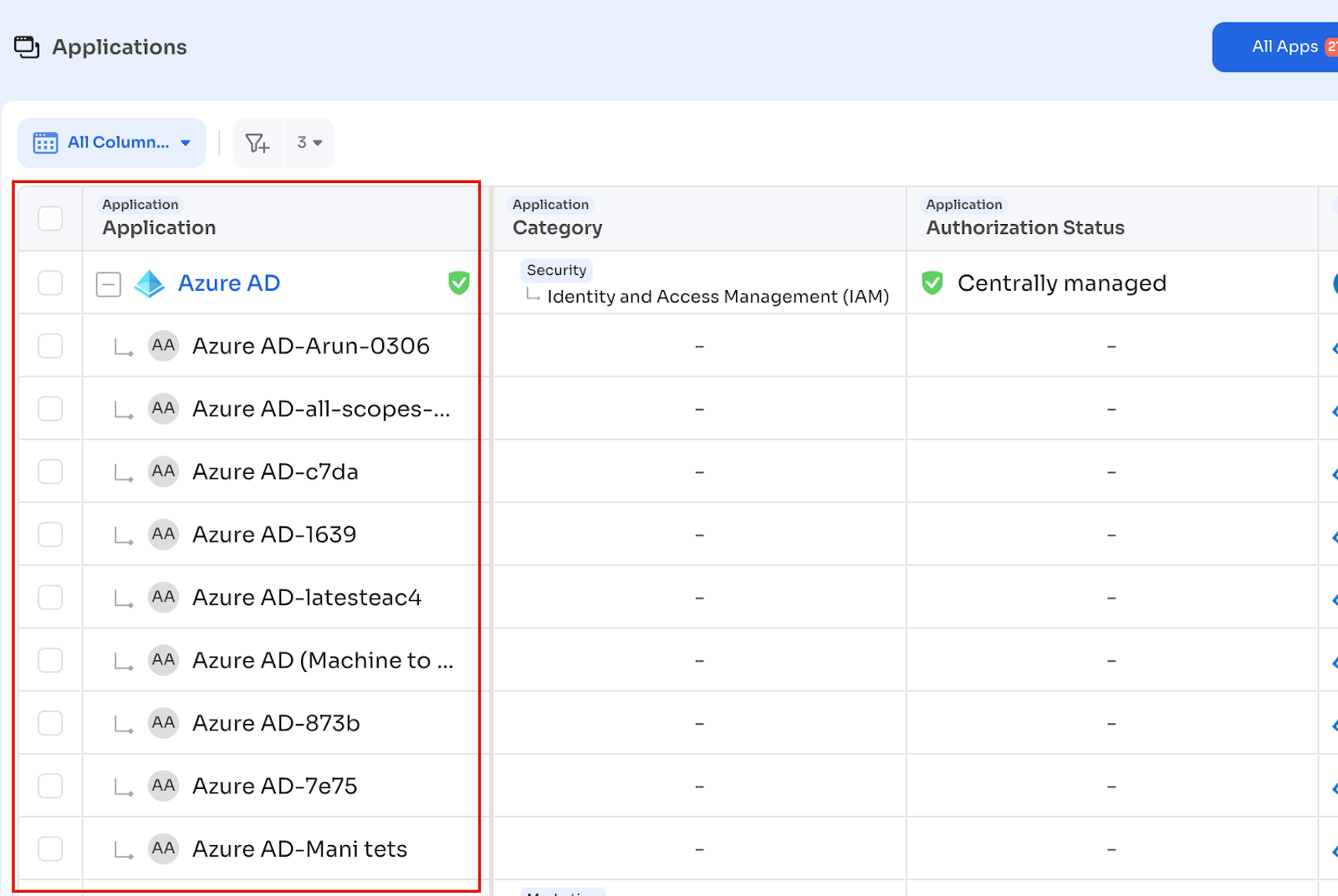Check the Azure AD-873b row checkbox
This screenshot has height=896, width=1338.
tap(50, 723)
